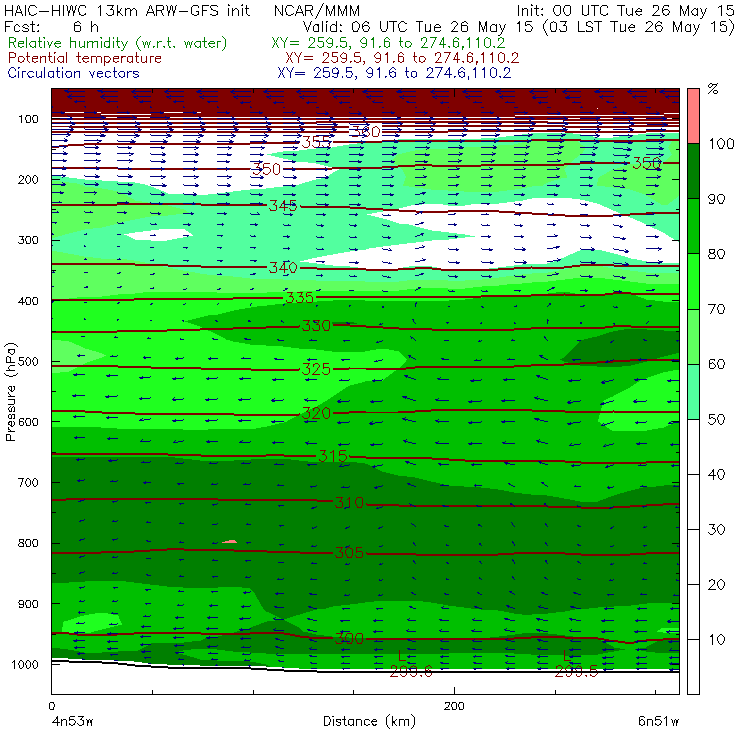Click the 'Circulation vectors' legend label
The width and height of the screenshot is (740, 740).
pos(73,73)
